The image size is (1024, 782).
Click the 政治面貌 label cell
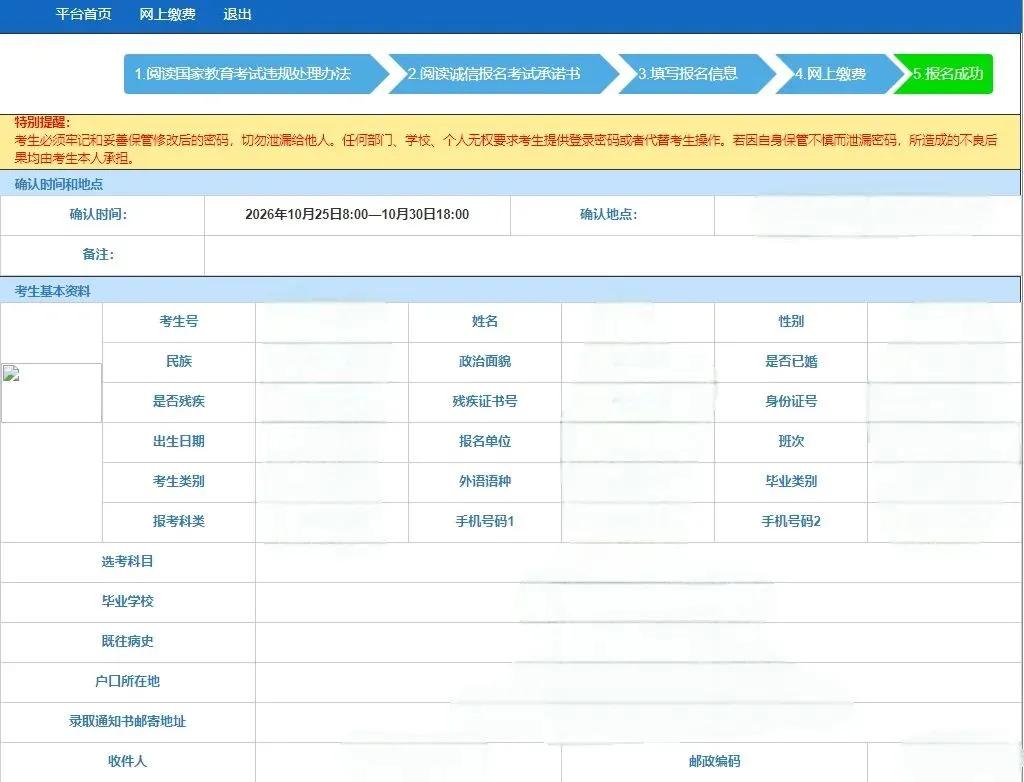[485, 361]
